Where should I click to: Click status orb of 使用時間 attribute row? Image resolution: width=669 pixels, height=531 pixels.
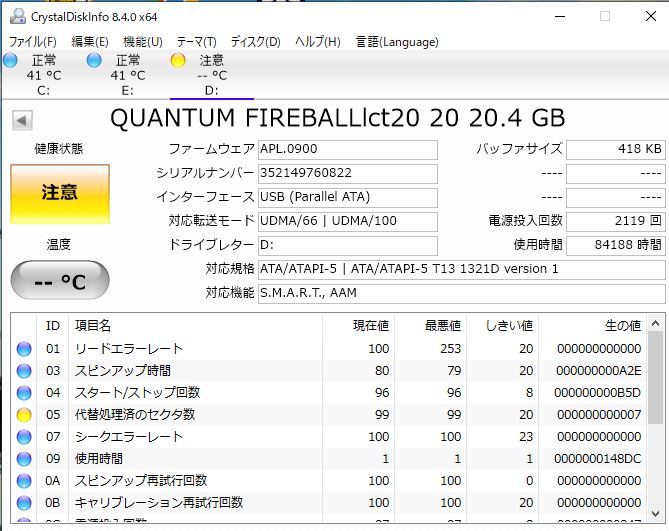24,459
